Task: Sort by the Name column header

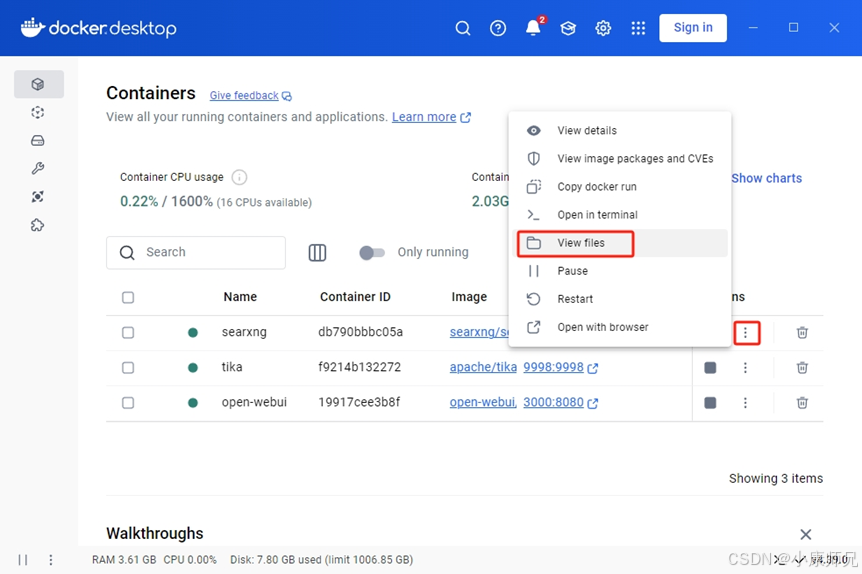Action: pyautogui.click(x=240, y=297)
